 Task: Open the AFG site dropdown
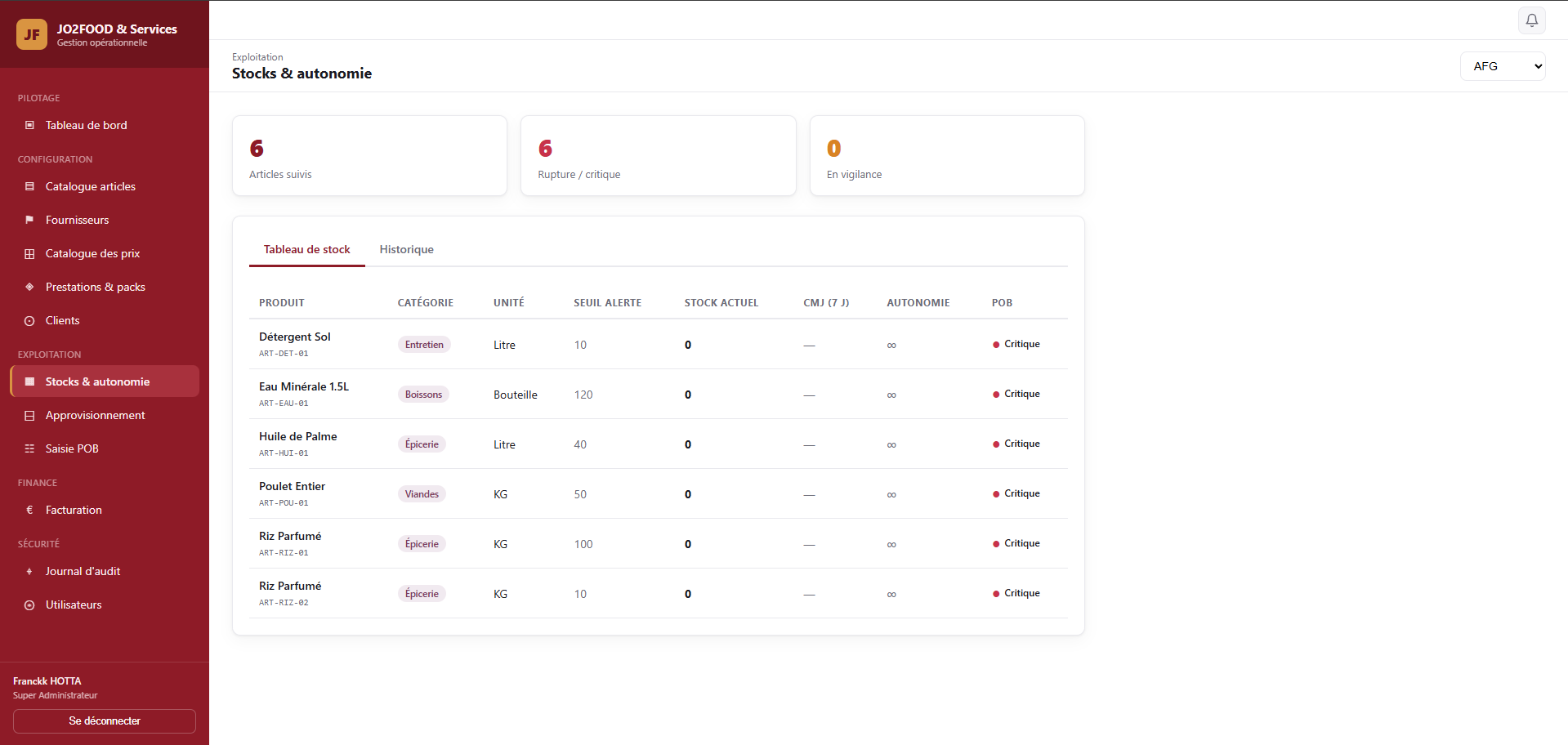pyautogui.click(x=1503, y=66)
